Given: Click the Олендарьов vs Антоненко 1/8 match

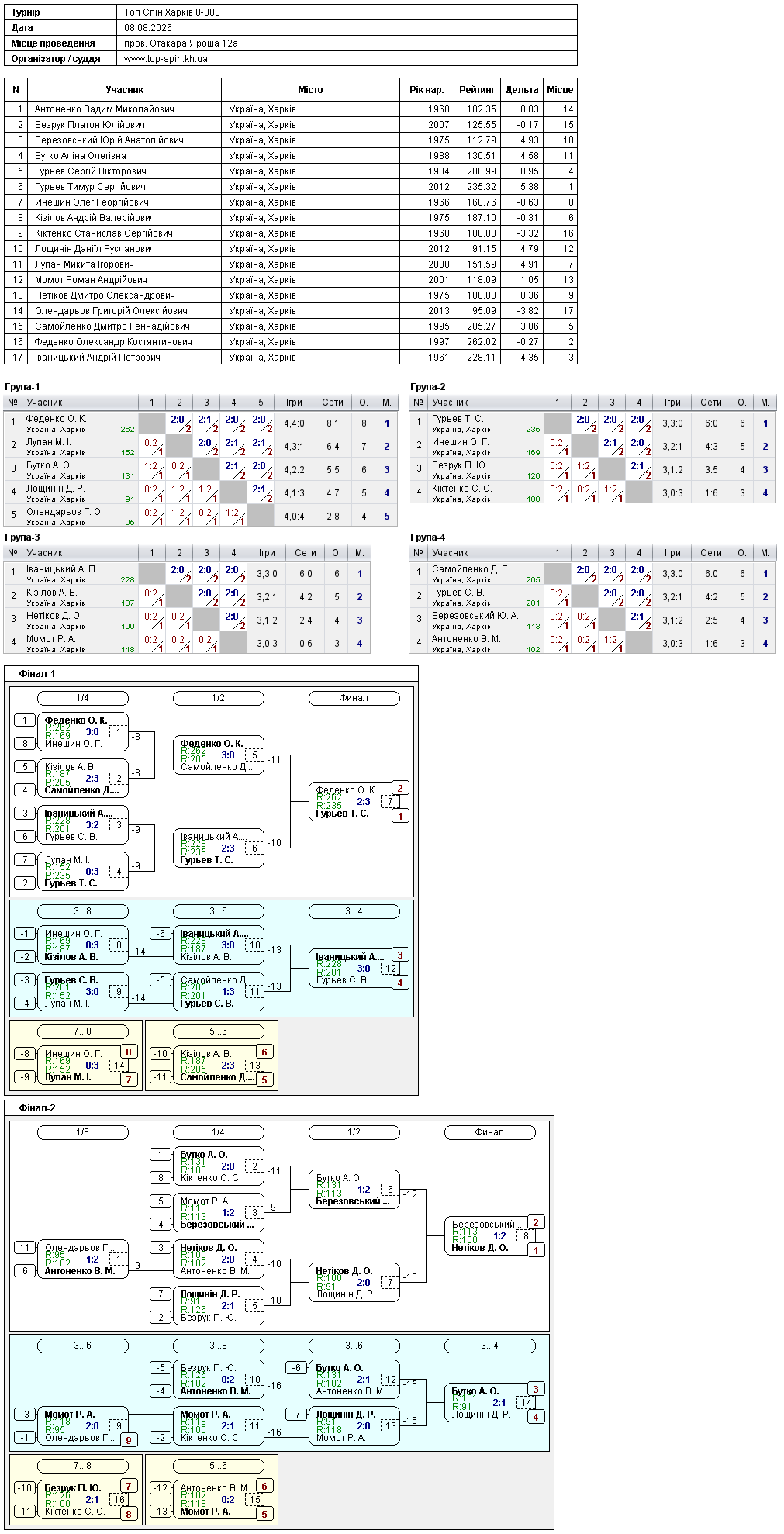Looking at the screenshot, I should [83, 1259].
